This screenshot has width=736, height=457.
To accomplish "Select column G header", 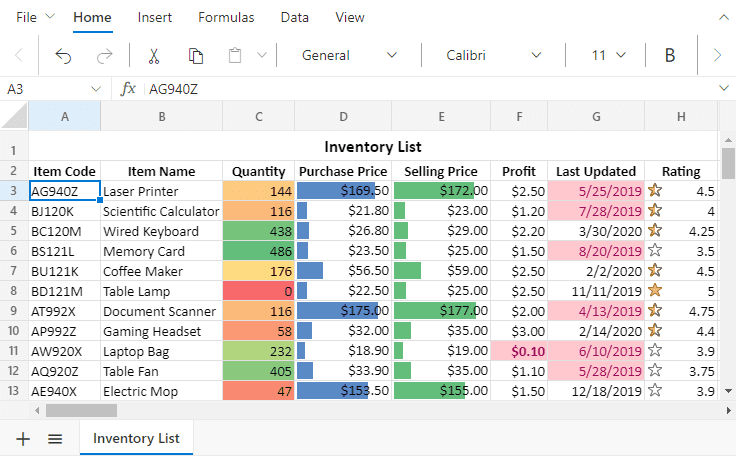I will [596, 116].
